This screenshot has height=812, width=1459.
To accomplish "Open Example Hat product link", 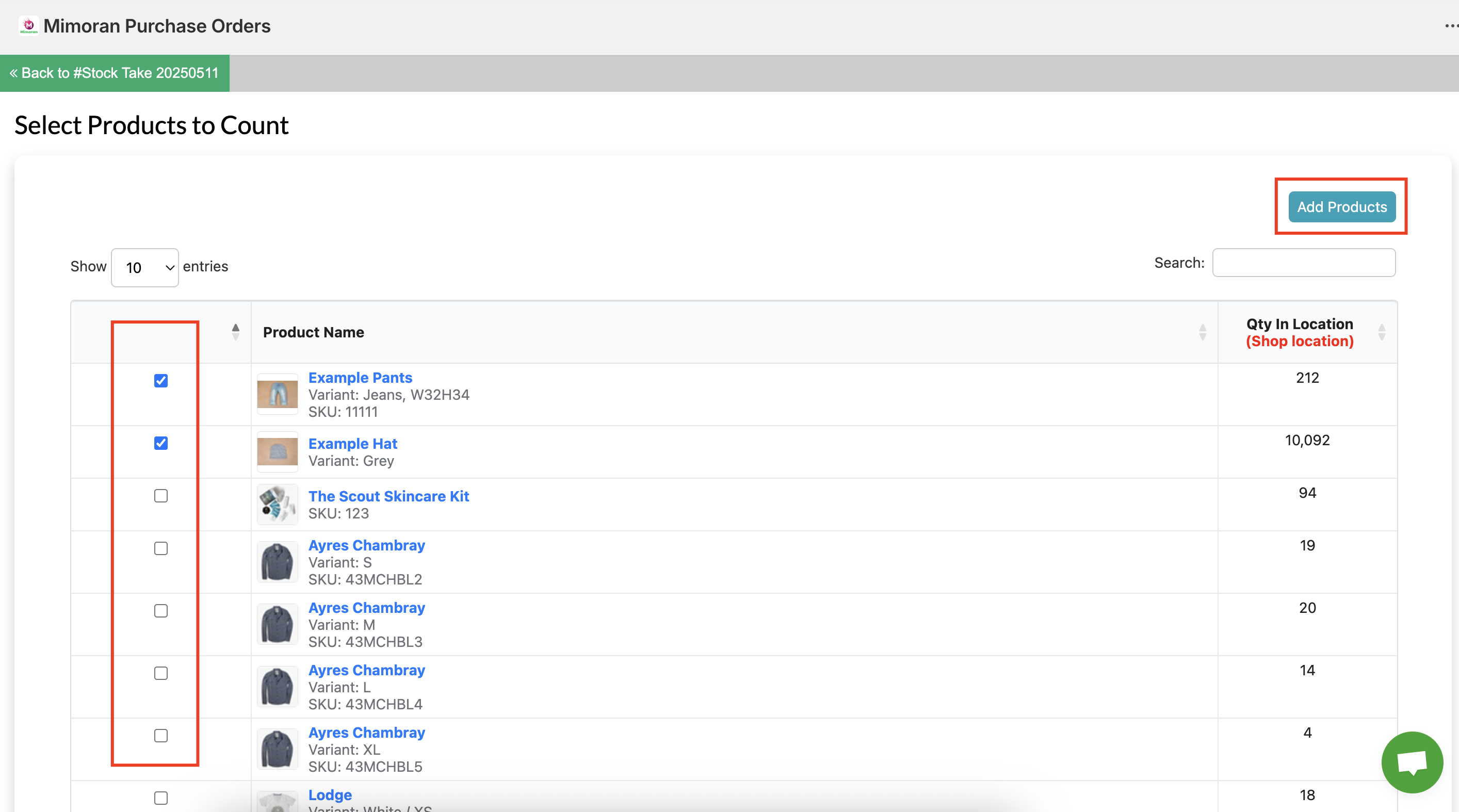I will pyautogui.click(x=353, y=443).
